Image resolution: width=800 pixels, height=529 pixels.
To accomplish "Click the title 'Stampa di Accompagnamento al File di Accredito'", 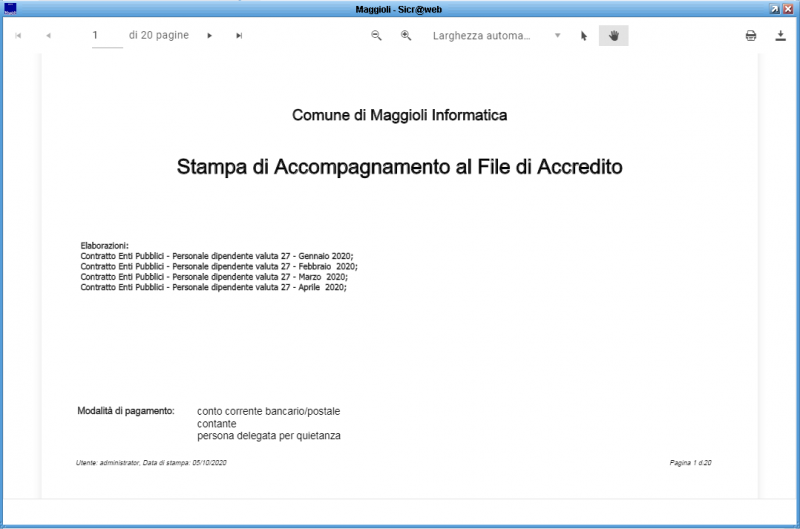I will (399, 167).
